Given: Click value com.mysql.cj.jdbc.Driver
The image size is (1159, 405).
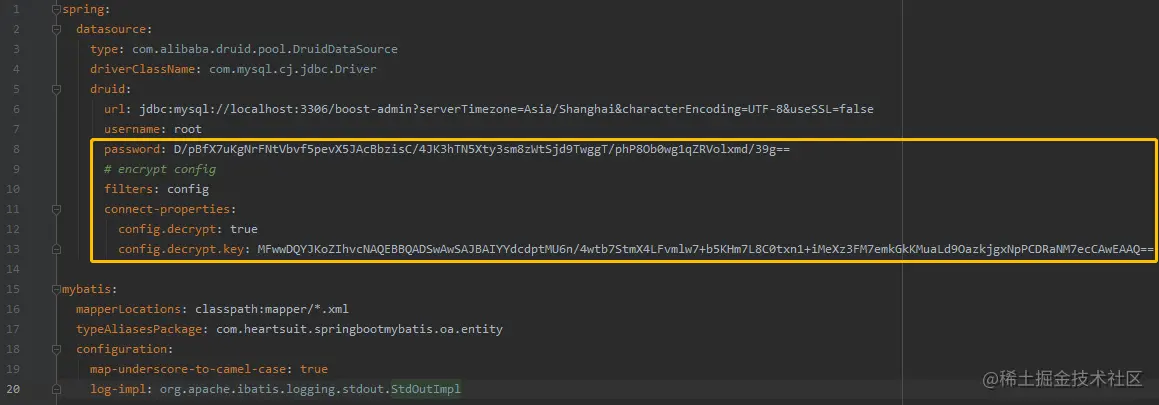Looking at the screenshot, I should point(293,69).
